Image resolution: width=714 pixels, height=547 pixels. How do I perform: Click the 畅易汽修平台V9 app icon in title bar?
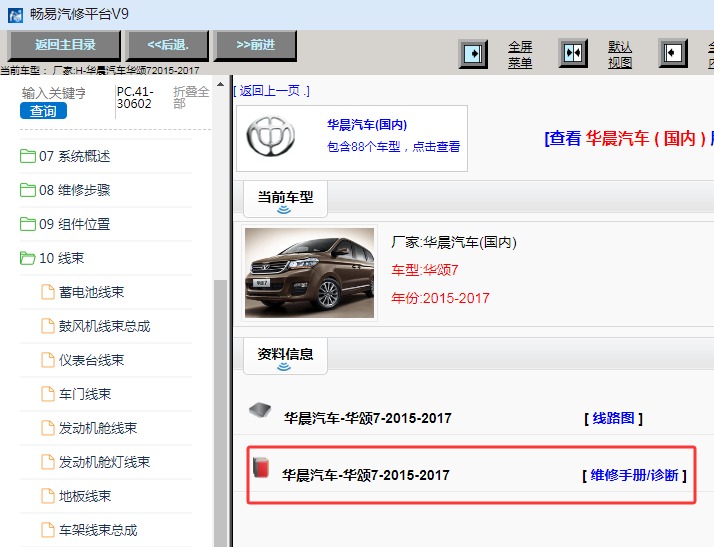tap(15, 15)
